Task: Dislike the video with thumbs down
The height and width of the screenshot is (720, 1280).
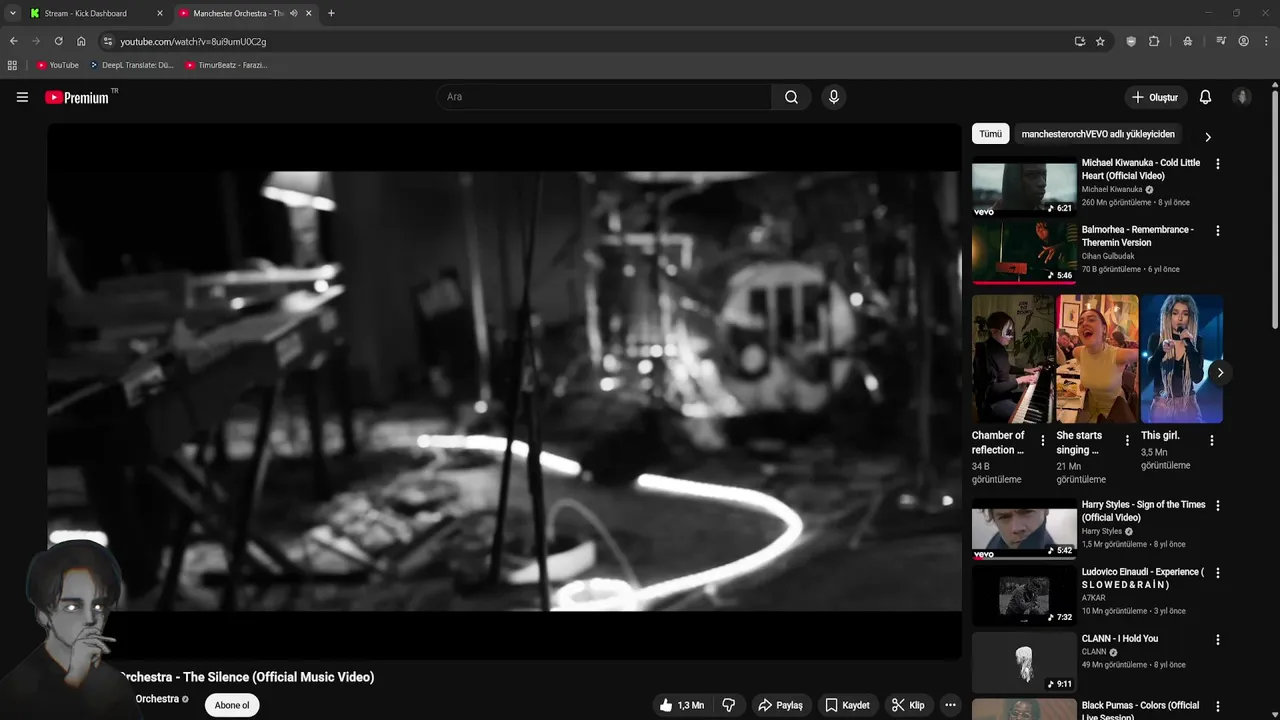Action: point(728,705)
